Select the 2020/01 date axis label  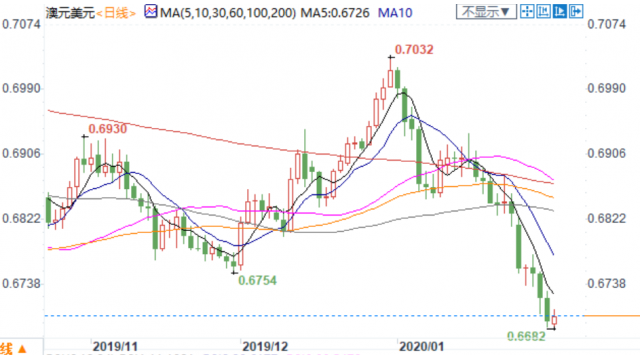(421, 347)
